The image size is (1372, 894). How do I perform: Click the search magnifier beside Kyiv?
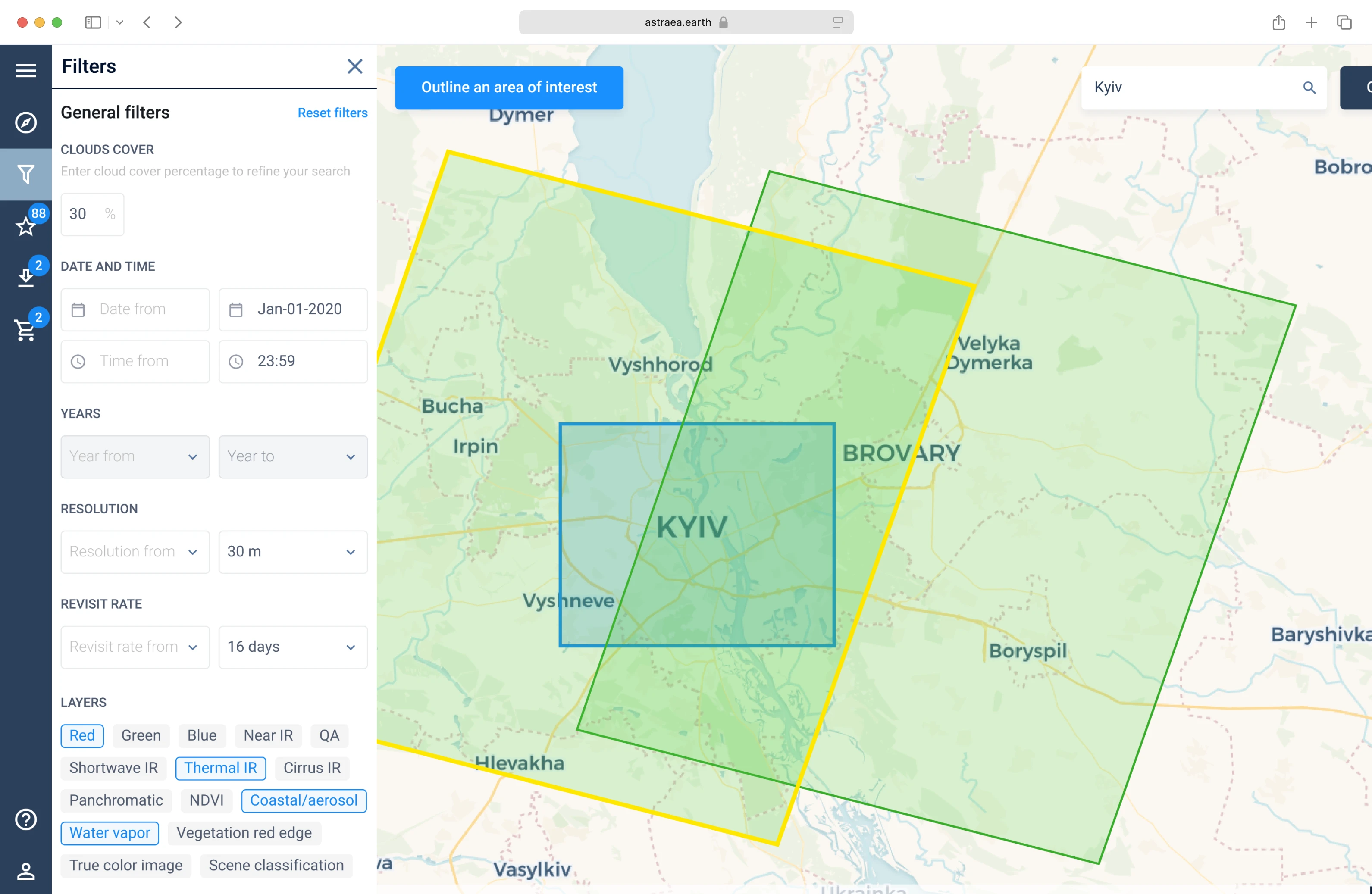tap(1309, 88)
